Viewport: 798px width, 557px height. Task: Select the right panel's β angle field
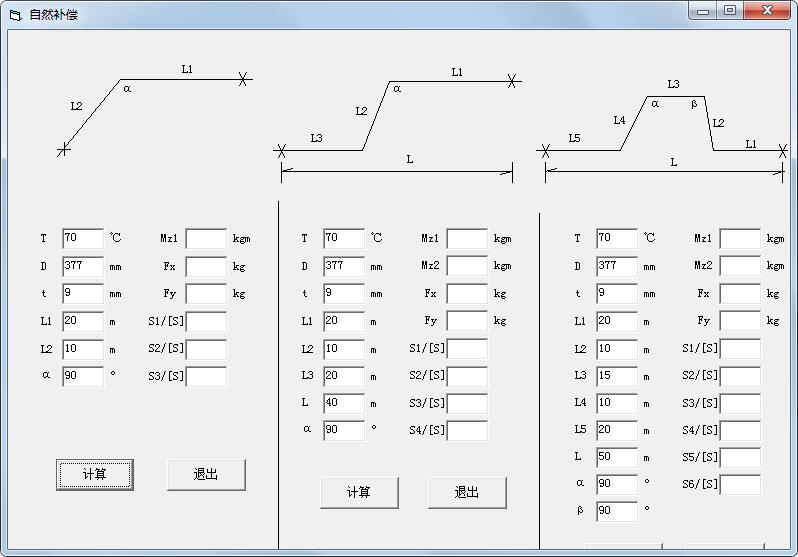[x=617, y=511]
